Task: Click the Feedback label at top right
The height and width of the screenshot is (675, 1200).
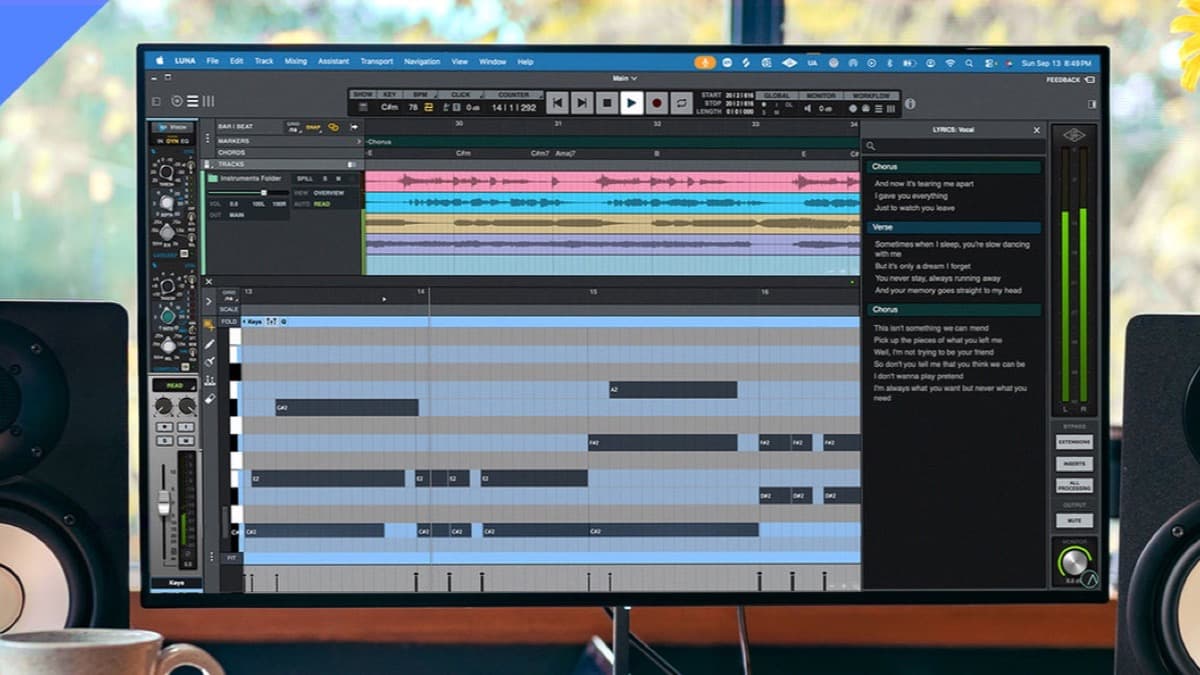Action: 1063,79
